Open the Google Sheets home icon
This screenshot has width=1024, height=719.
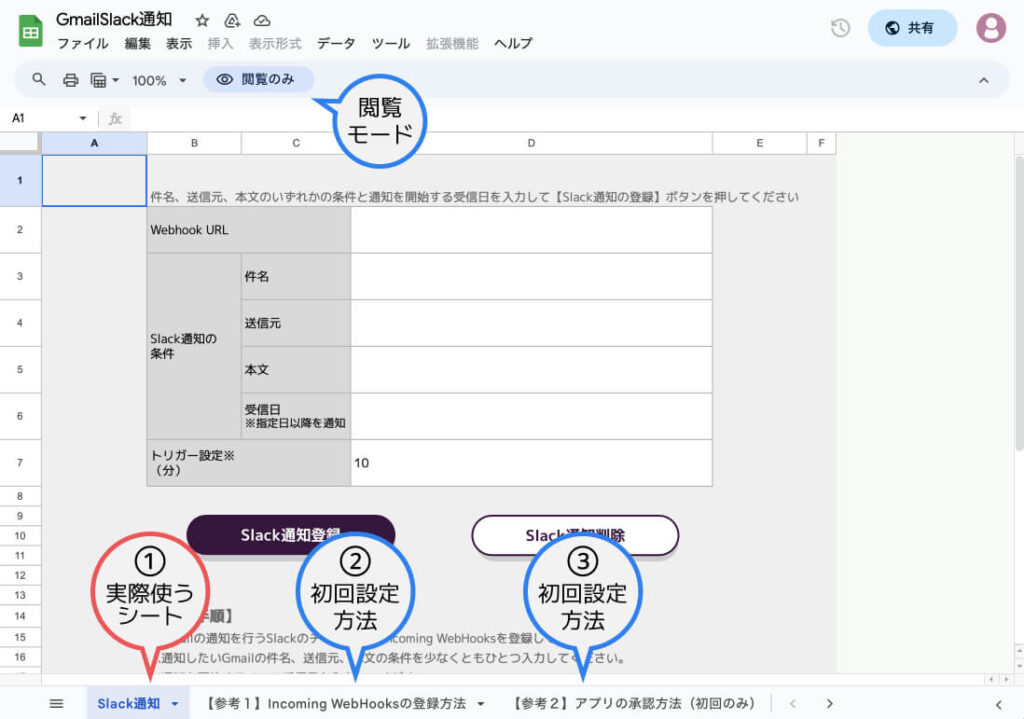pos(30,31)
